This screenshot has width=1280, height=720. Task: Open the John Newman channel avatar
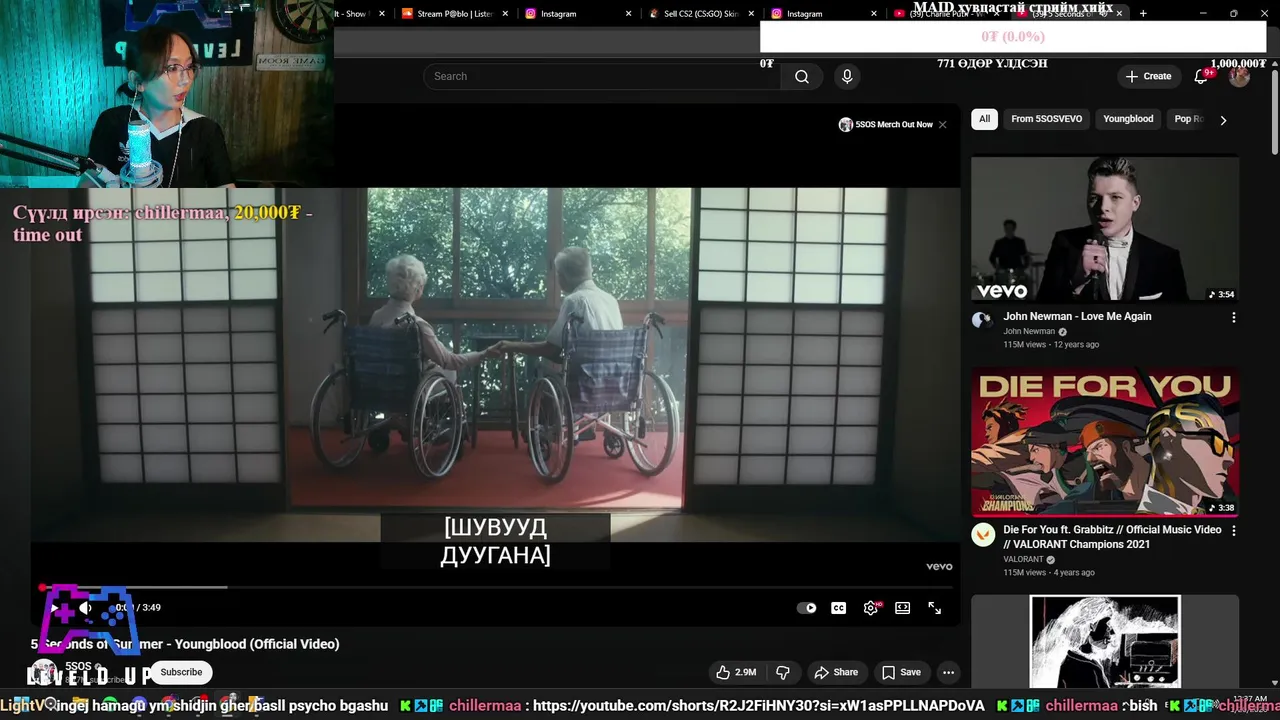981,320
